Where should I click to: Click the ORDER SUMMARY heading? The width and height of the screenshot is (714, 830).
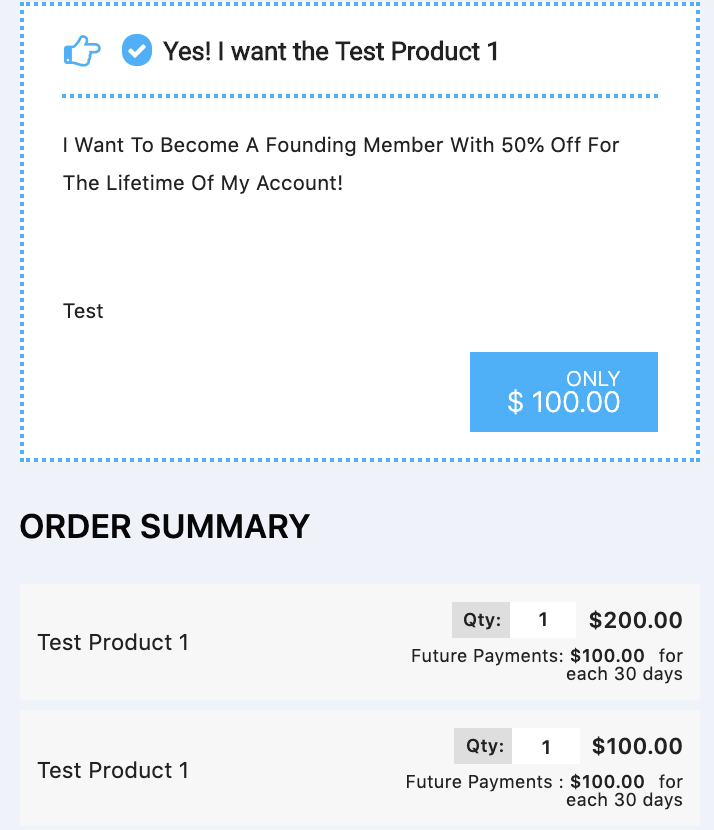(x=165, y=526)
